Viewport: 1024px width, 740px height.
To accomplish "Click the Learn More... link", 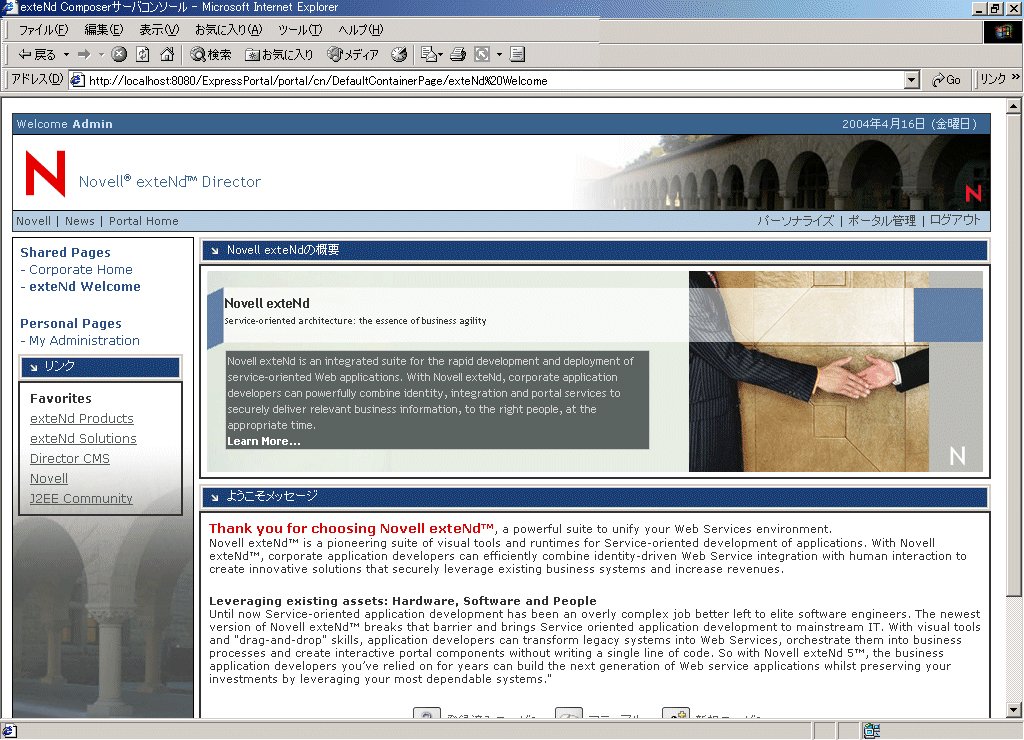I will [x=264, y=442].
